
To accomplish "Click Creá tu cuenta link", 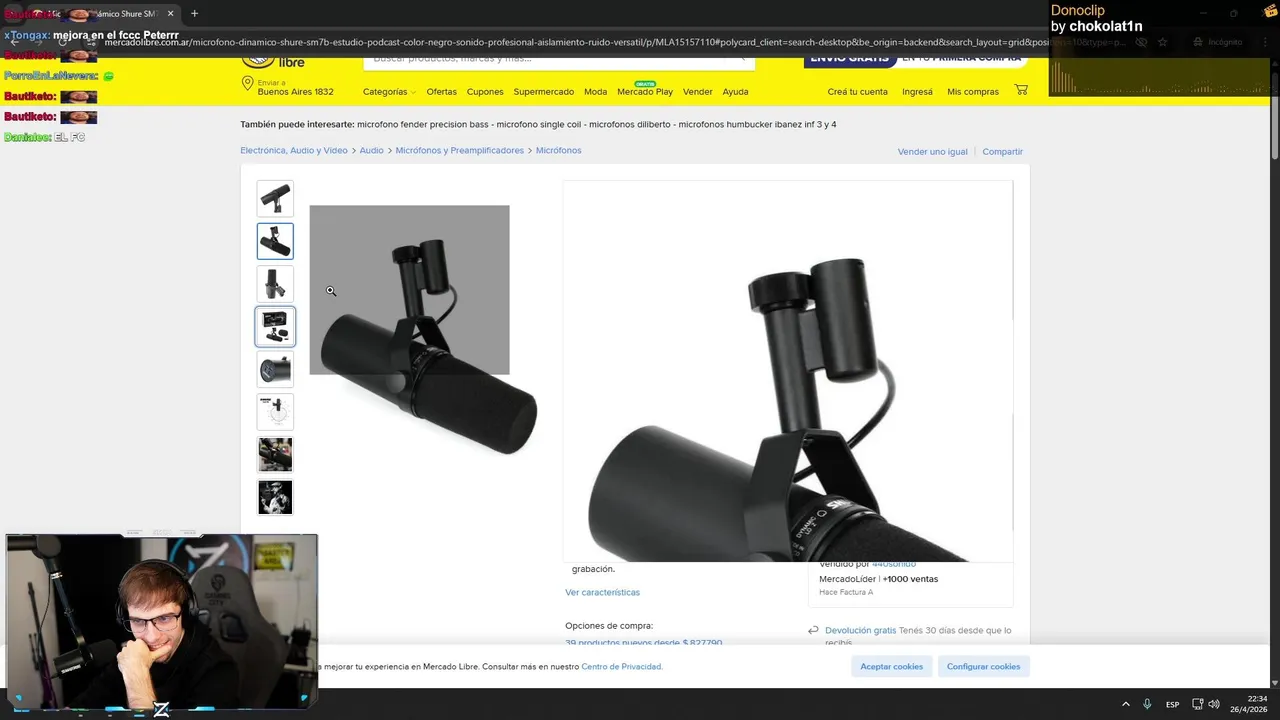I will click(857, 91).
